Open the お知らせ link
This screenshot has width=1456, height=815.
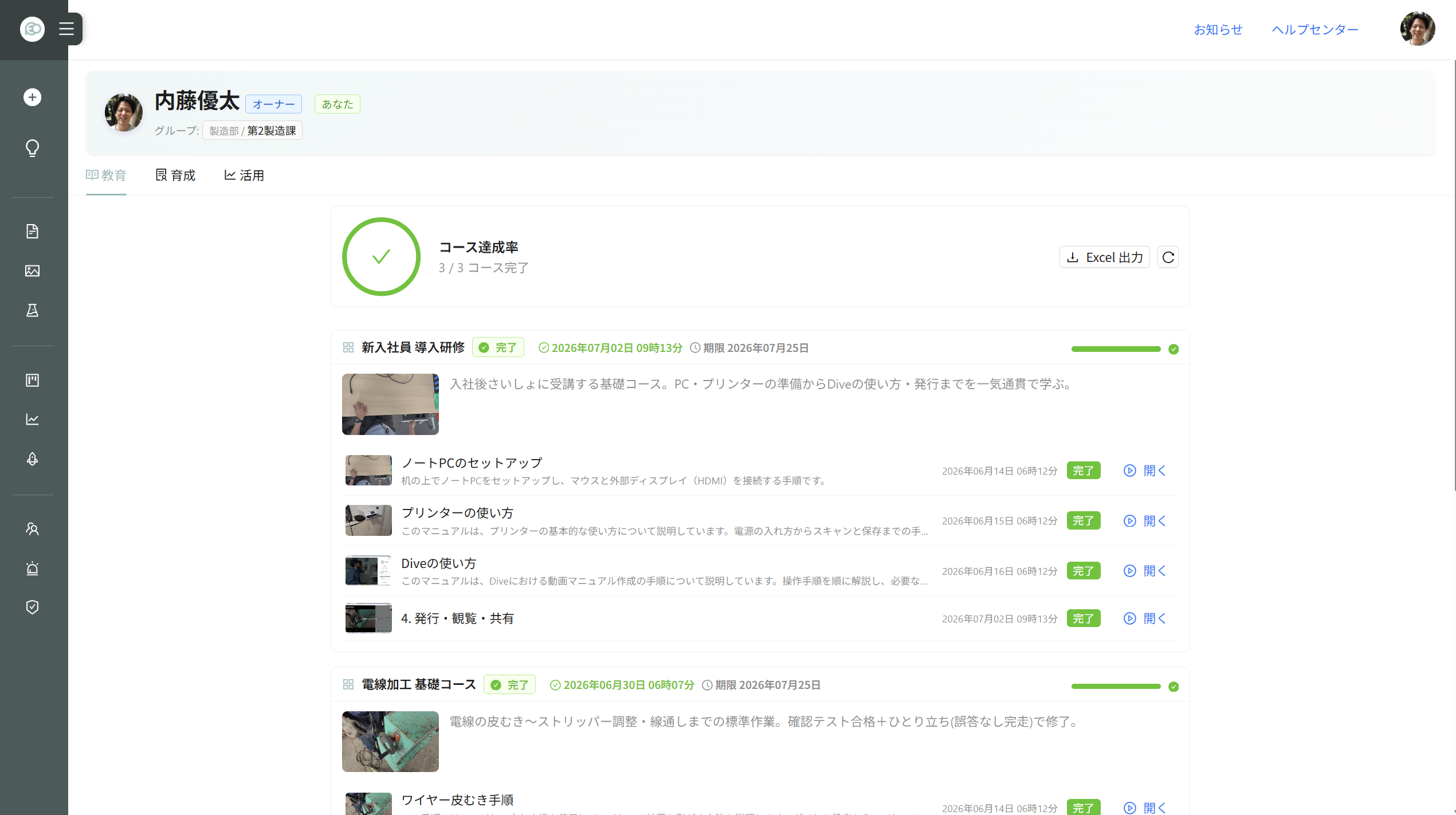click(x=1218, y=29)
